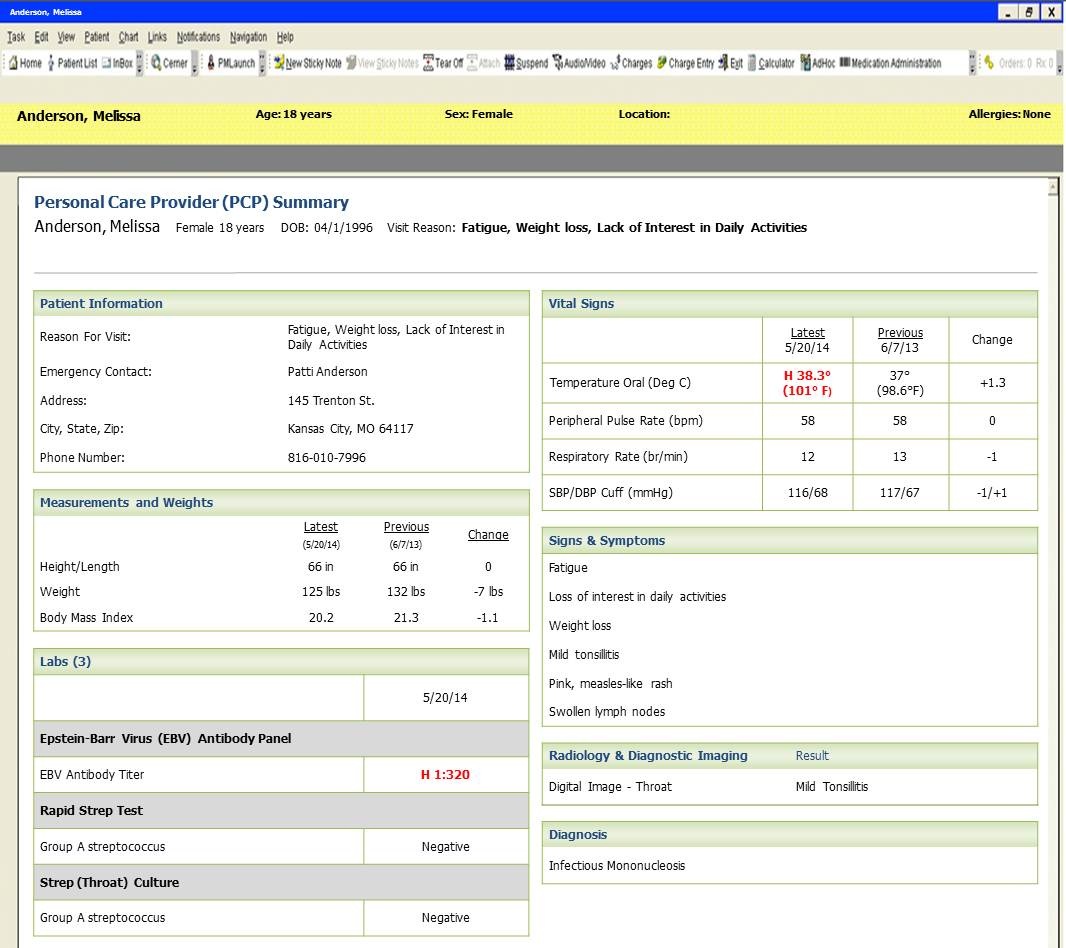Click Swollen lymph nodes symptom
The image size is (1066, 948).
pyautogui.click(x=606, y=712)
